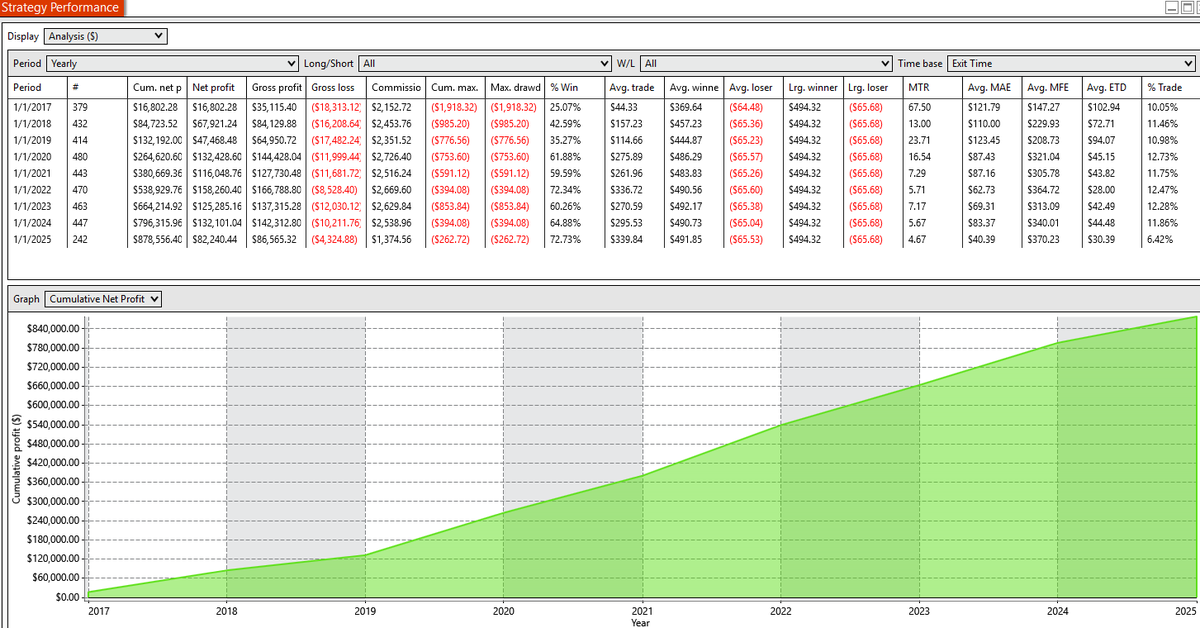The height and width of the screenshot is (628, 1200).
Task: Click the ($985.20) cumulative max drawdown cell
Action: tap(454, 123)
